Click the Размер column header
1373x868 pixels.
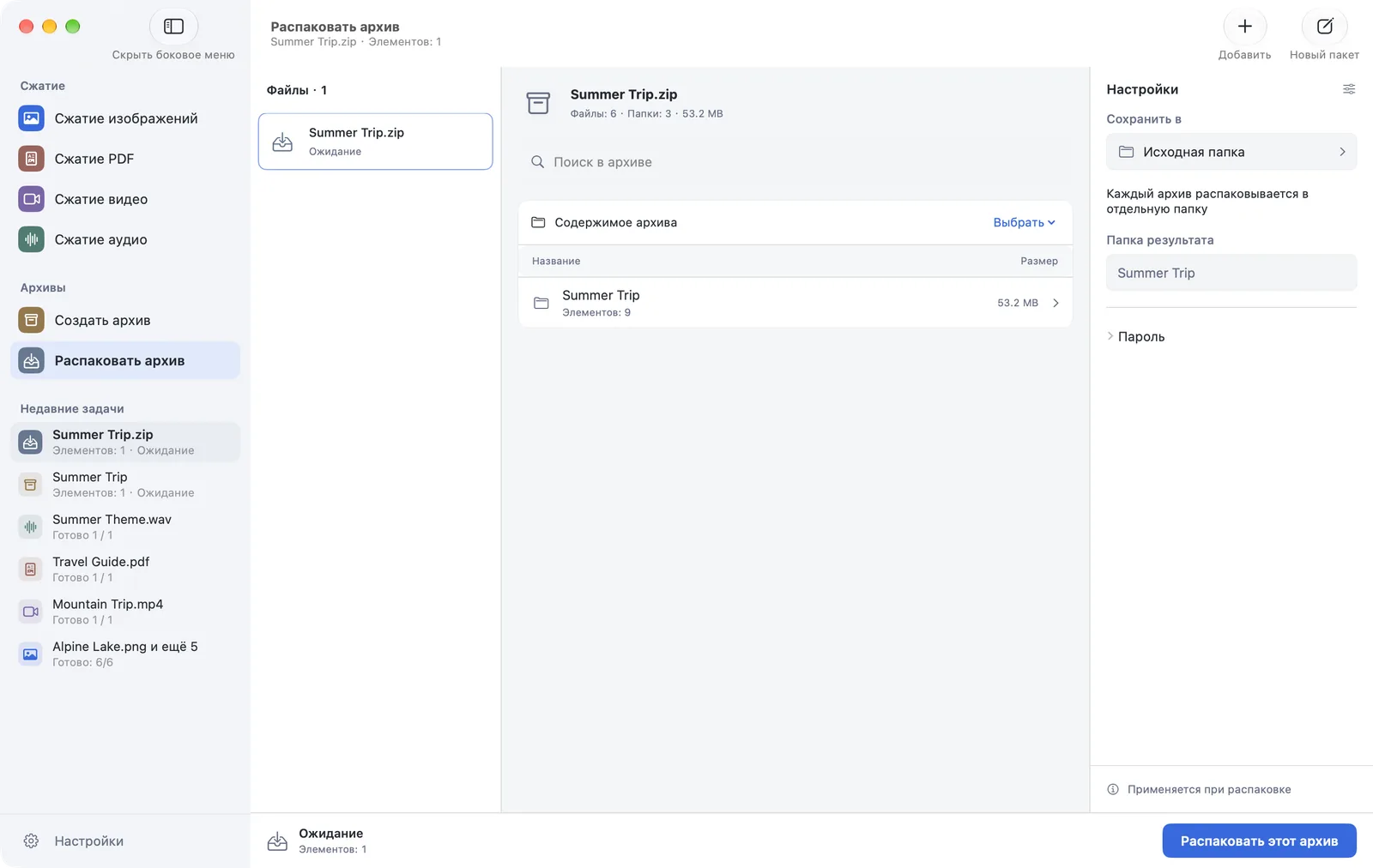pyautogui.click(x=1038, y=261)
